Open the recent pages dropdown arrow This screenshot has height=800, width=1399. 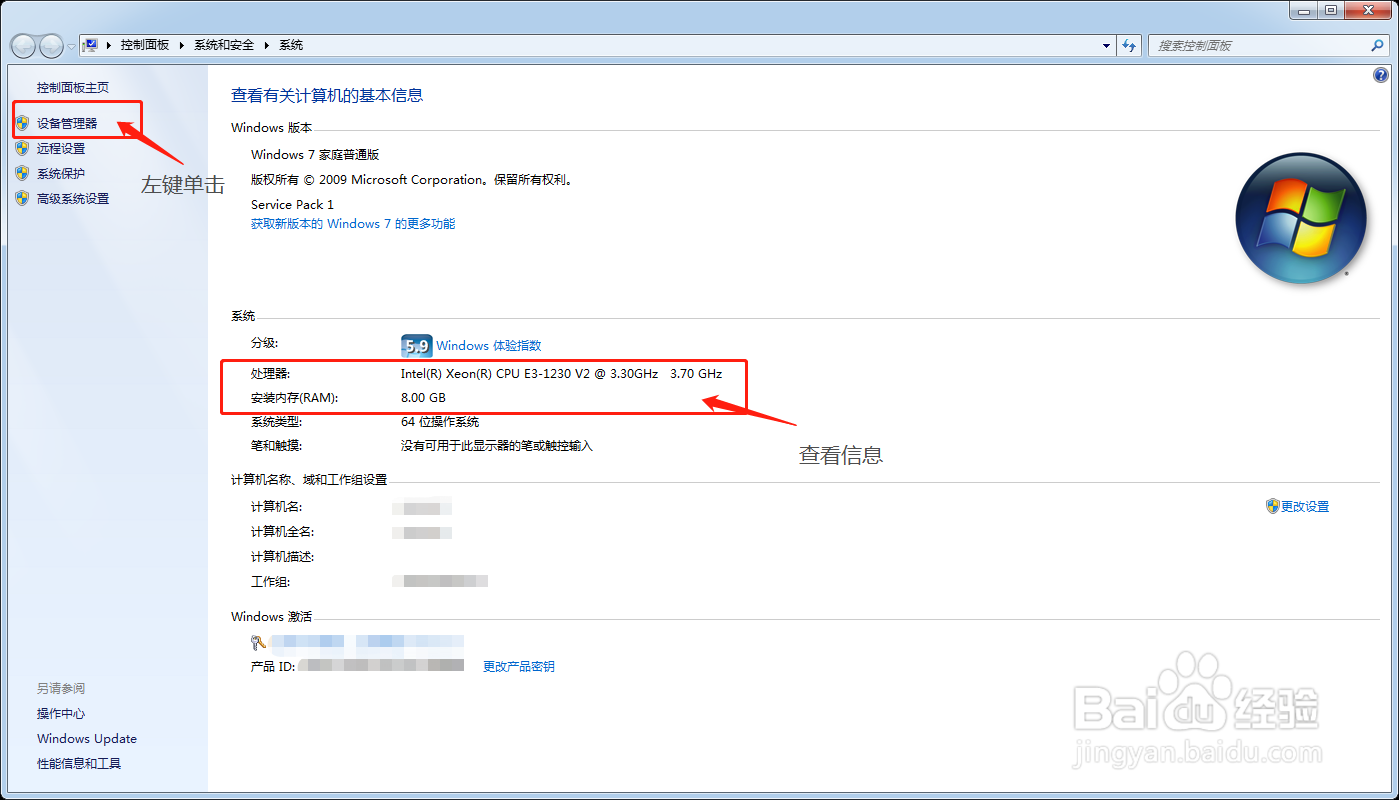tap(71, 46)
